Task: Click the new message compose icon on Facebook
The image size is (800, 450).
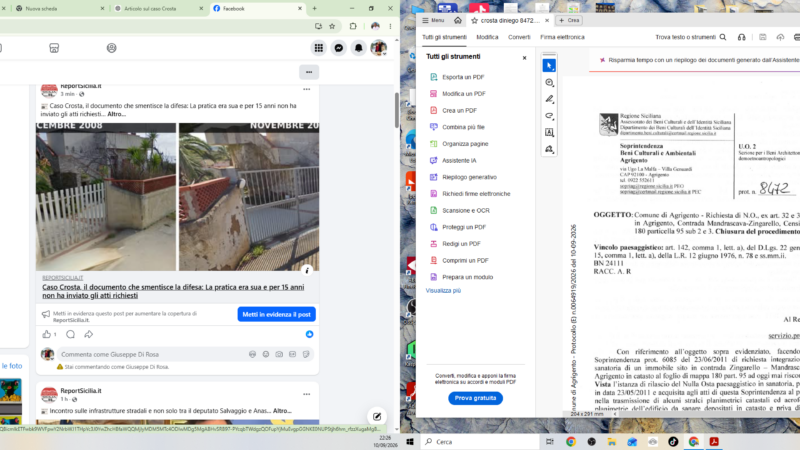Action: 377,416
